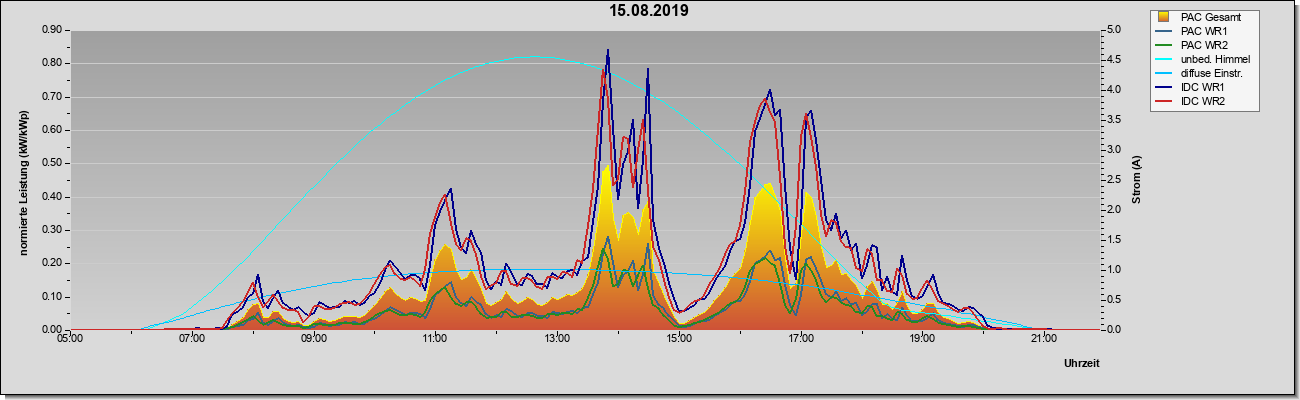This screenshot has height=400, width=1300.
Task: Click the 0.50 value on left axis
Action: point(52,163)
